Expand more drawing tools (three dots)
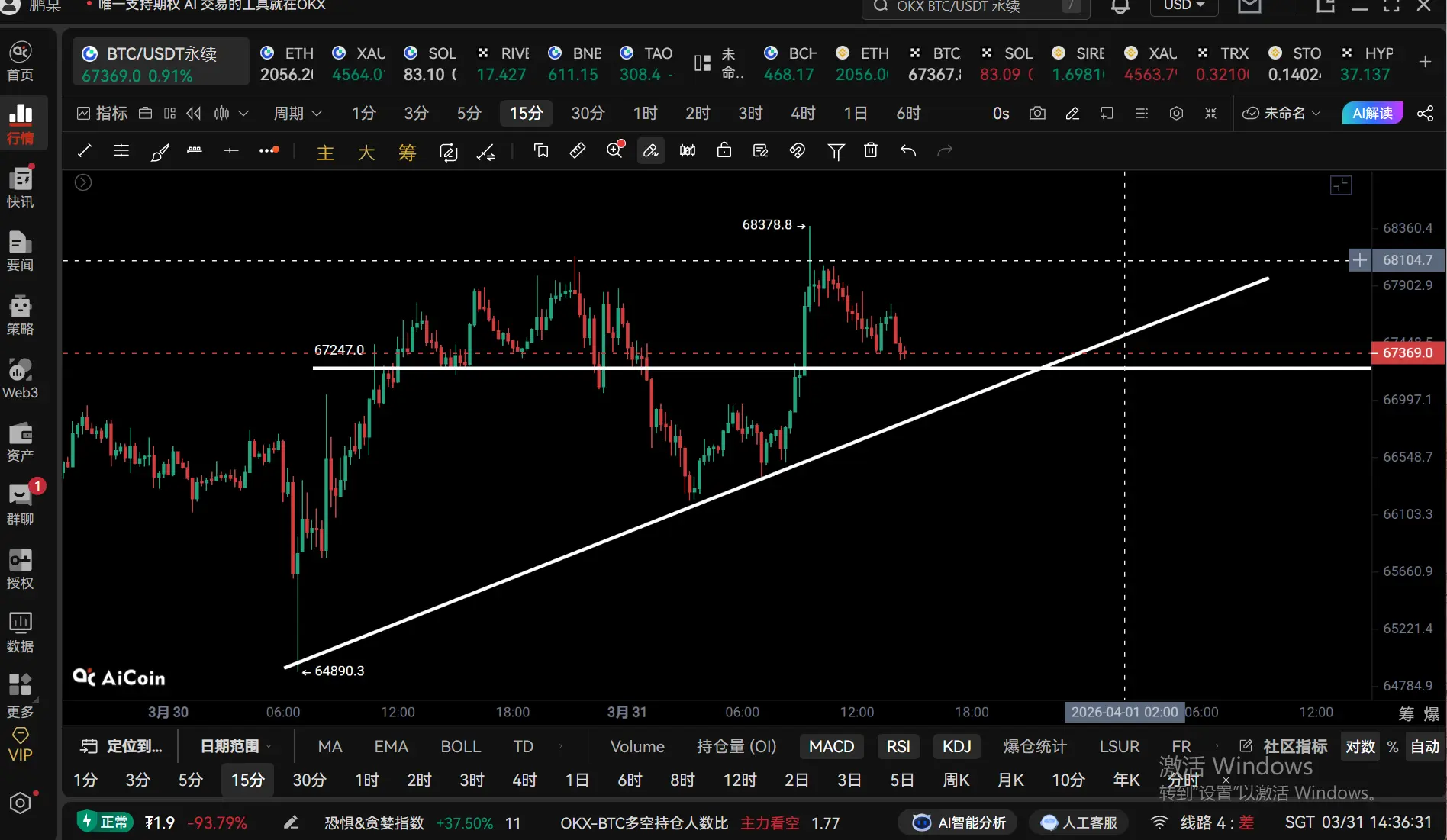The height and width of the screenshot is (840, 1447). click(x=269, y=151)
